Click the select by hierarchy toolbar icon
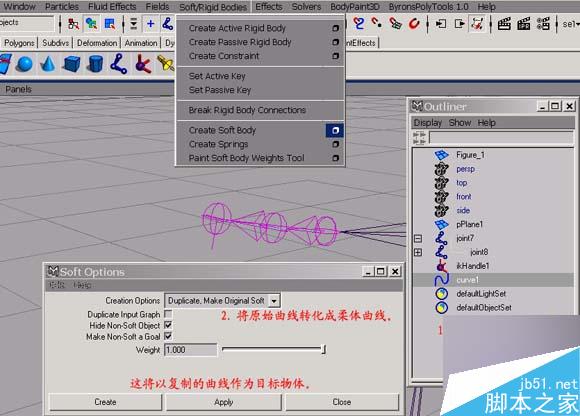Image resolution: width=580 pixels, height=416 pixels. 74,24
